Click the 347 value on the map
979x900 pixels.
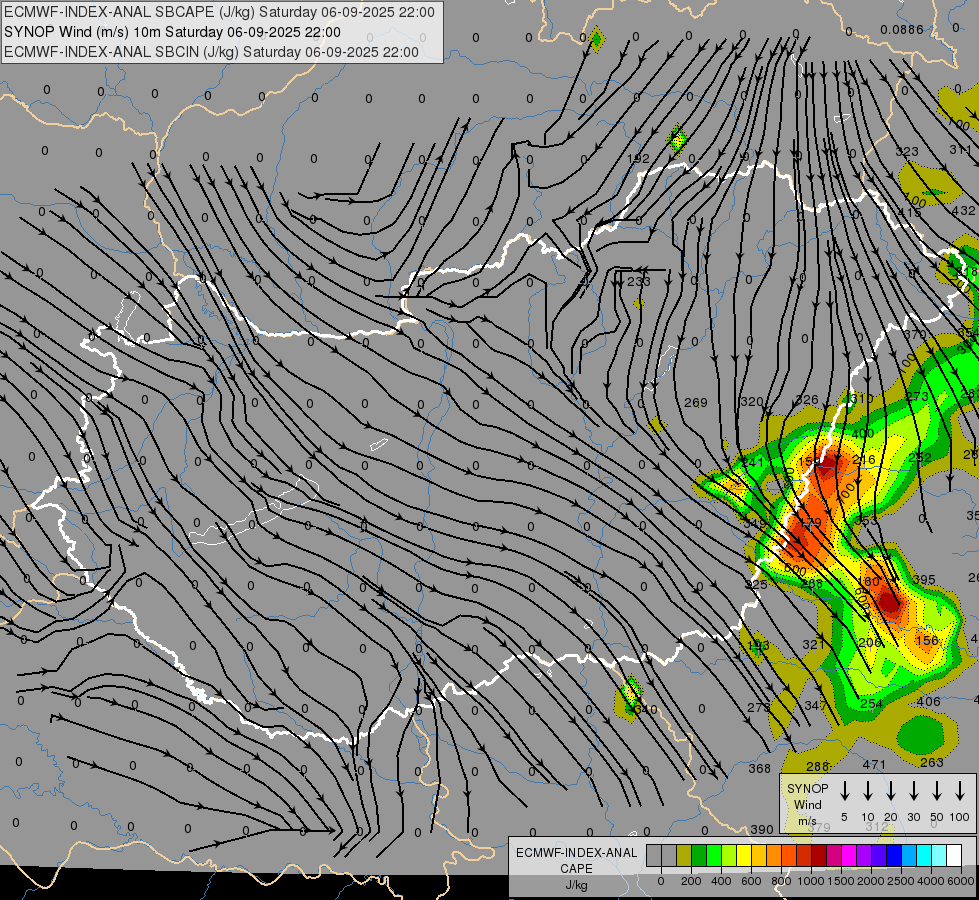coord(815,706)
